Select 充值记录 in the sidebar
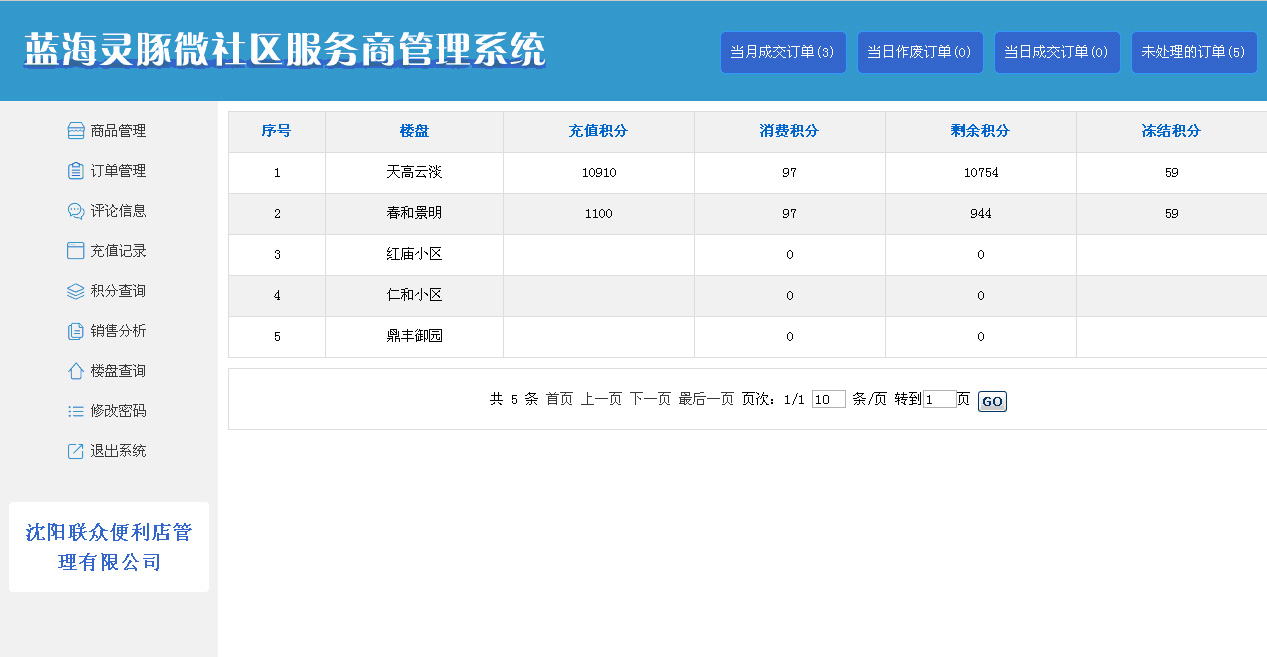1267x657 pixels. (x=118, y=251)
